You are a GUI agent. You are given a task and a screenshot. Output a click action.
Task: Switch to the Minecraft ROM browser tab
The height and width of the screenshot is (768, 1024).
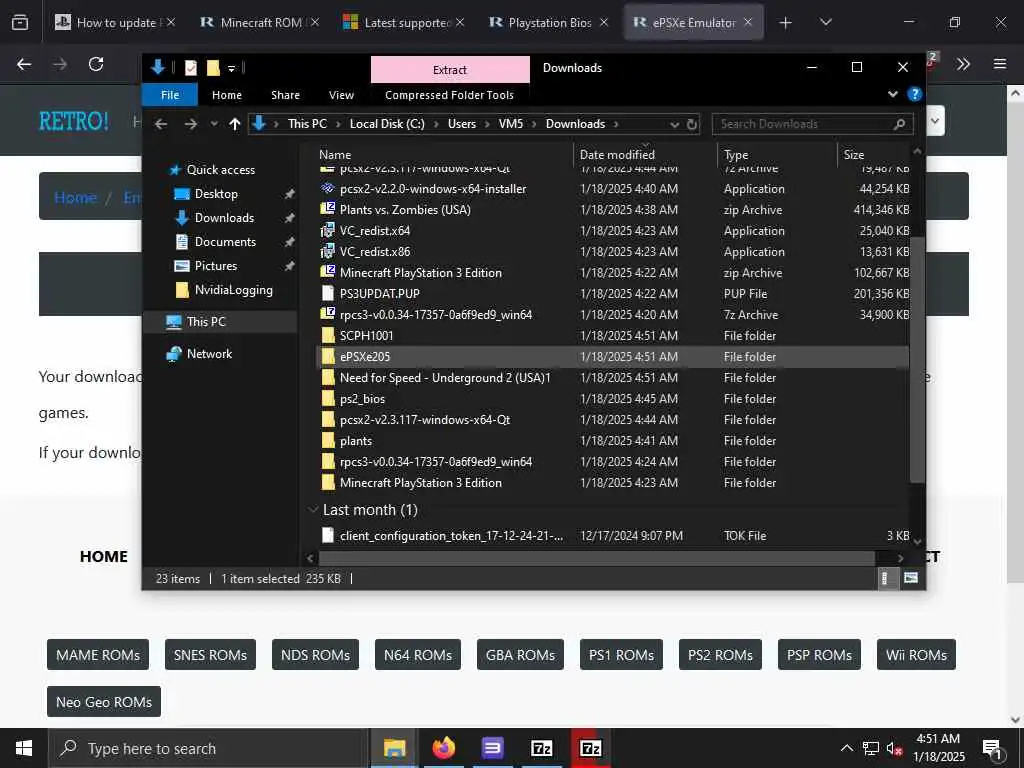261,23
